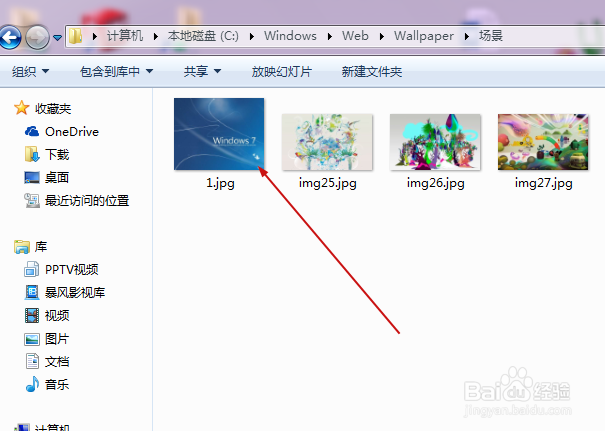Click the Forward navigation arrow
Screen dimensions: 605x431
point(37,37)
